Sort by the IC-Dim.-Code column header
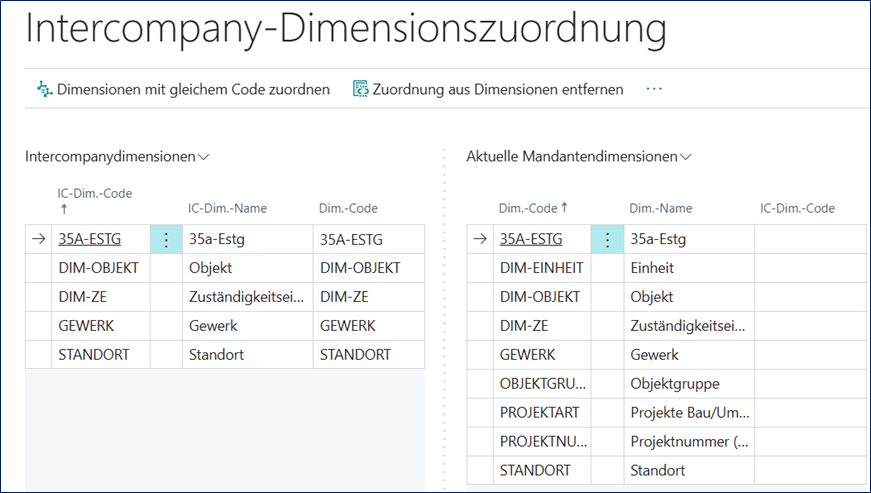The image size is (871, 493). point(95,194)
